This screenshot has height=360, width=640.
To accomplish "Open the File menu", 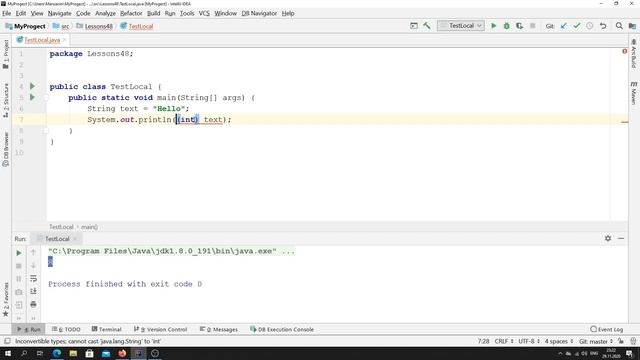I will click(x=7, y=13).
